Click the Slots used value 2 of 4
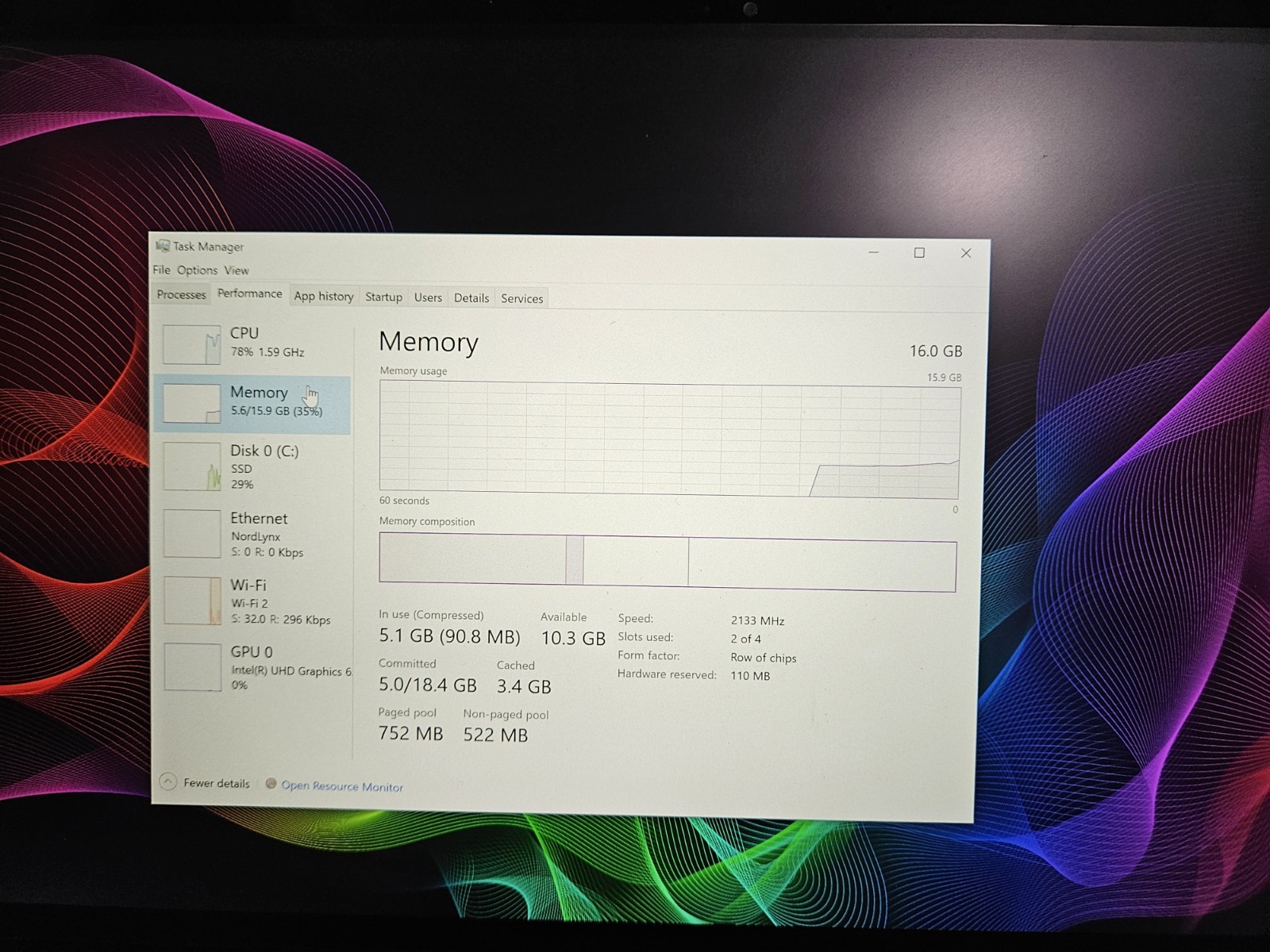 745,639
